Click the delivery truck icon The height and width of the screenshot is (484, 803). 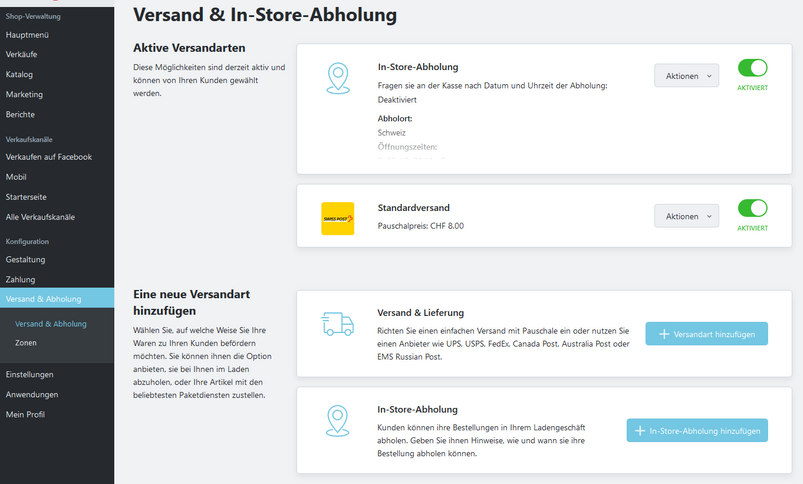point(337,324)
